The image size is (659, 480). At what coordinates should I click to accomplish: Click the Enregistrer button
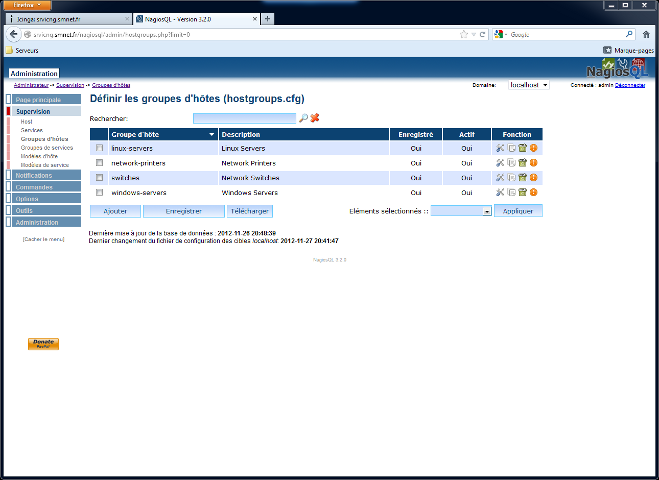pyautogui.click(x=184, y=211)
